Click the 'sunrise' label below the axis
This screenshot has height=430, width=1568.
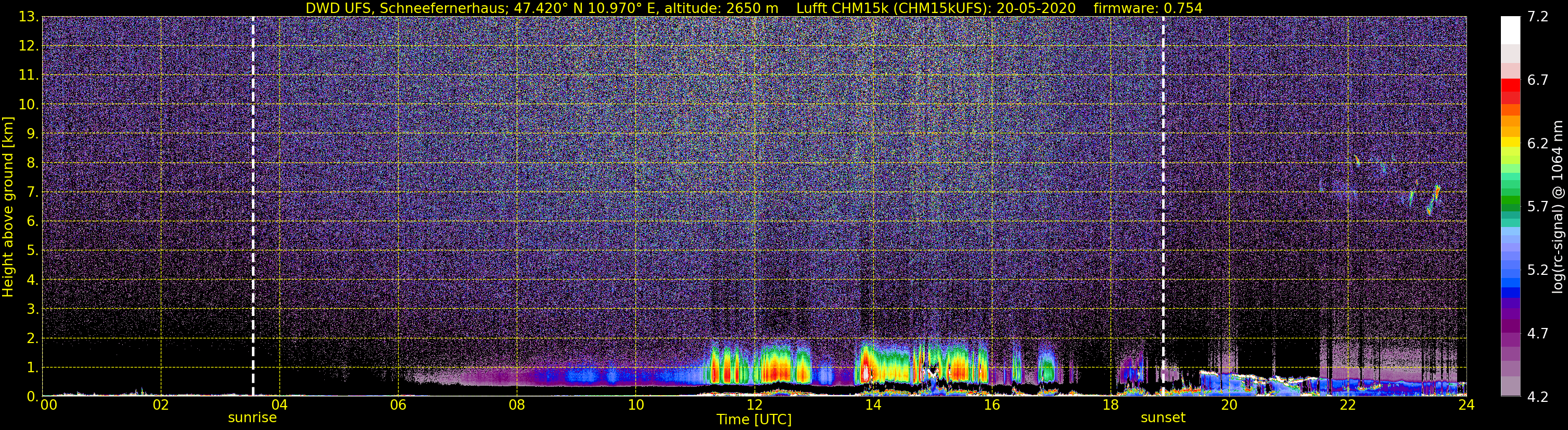tap(252, 418)
